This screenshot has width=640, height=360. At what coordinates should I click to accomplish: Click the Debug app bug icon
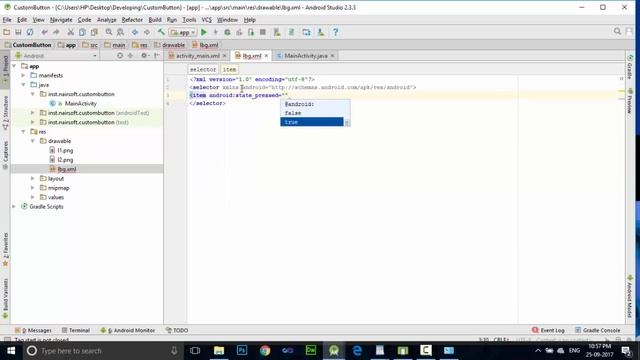point(227,32)
